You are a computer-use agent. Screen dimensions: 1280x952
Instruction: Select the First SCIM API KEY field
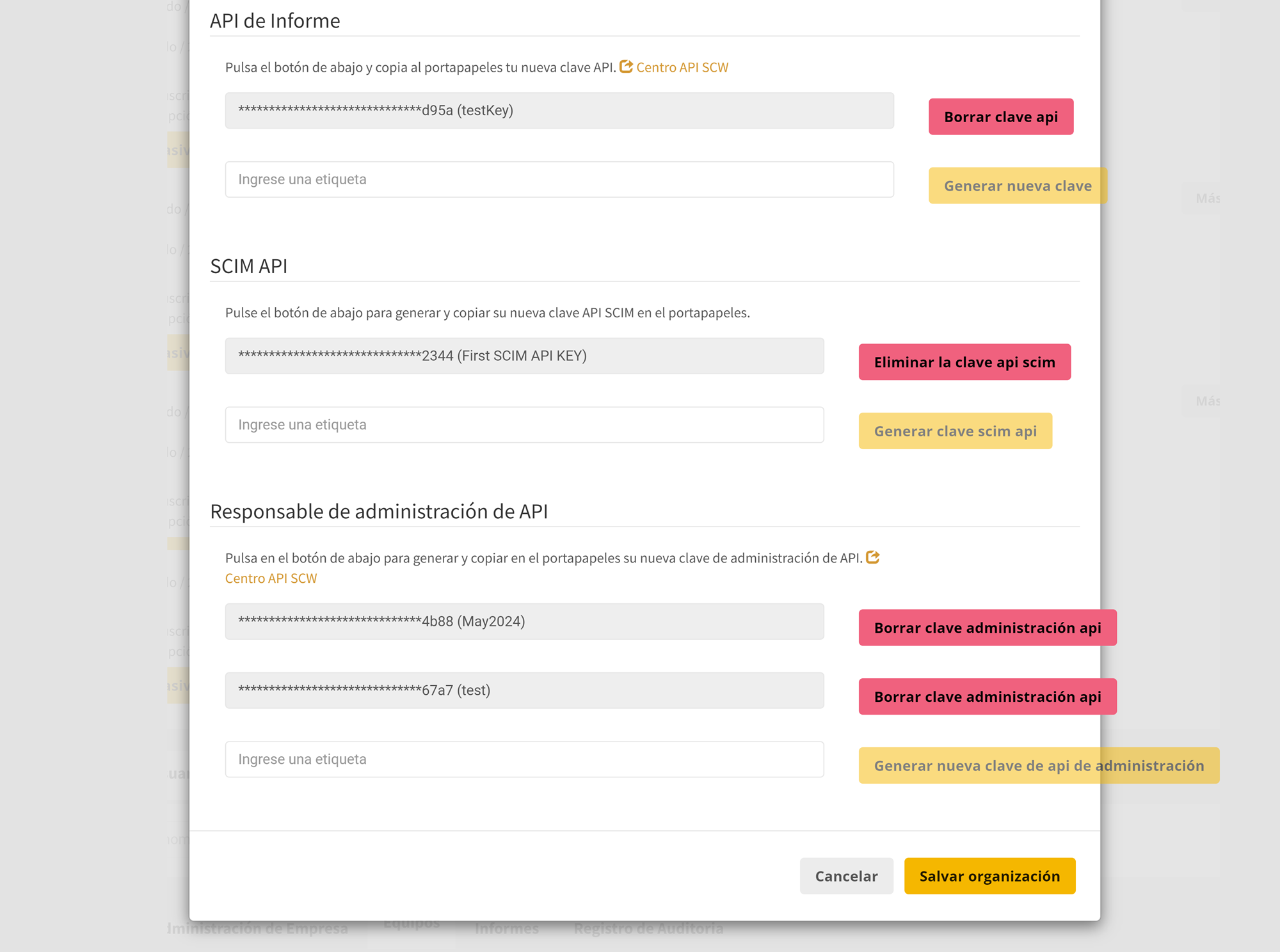click(x=524, y=356)
